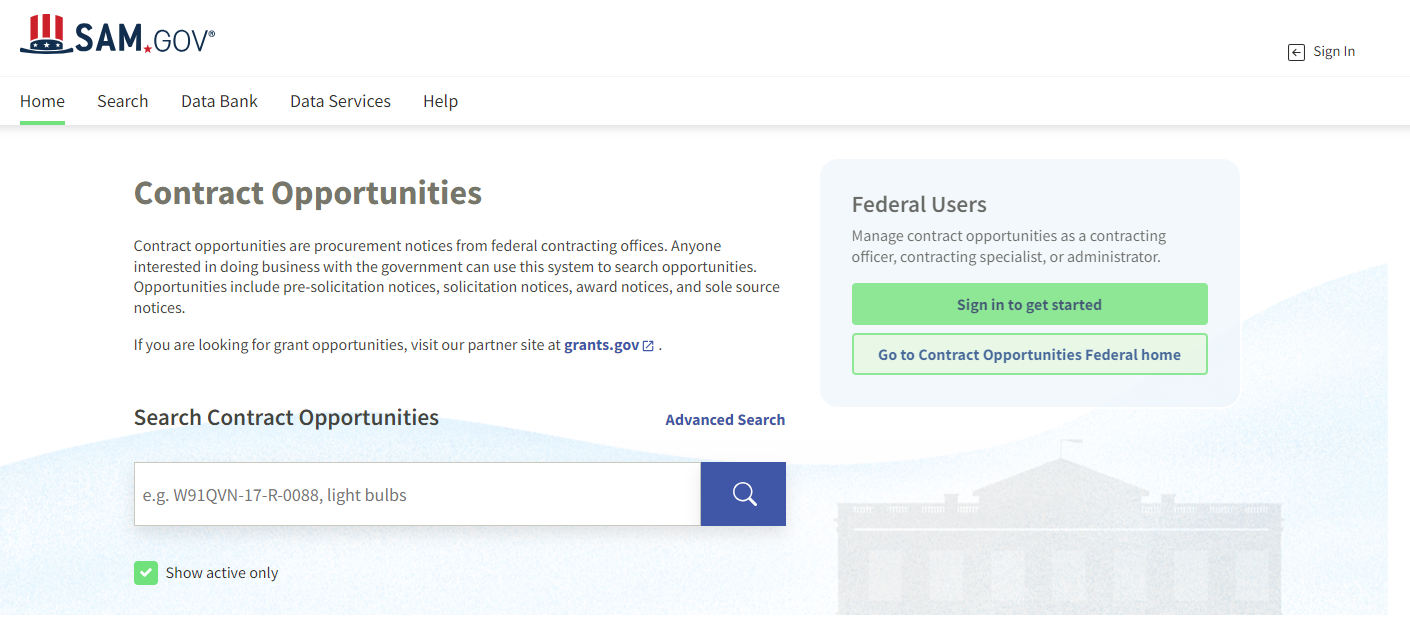Viewport: 1410px width, 625px height.
Task: Open the Help menu item
Action: point(440,101)
